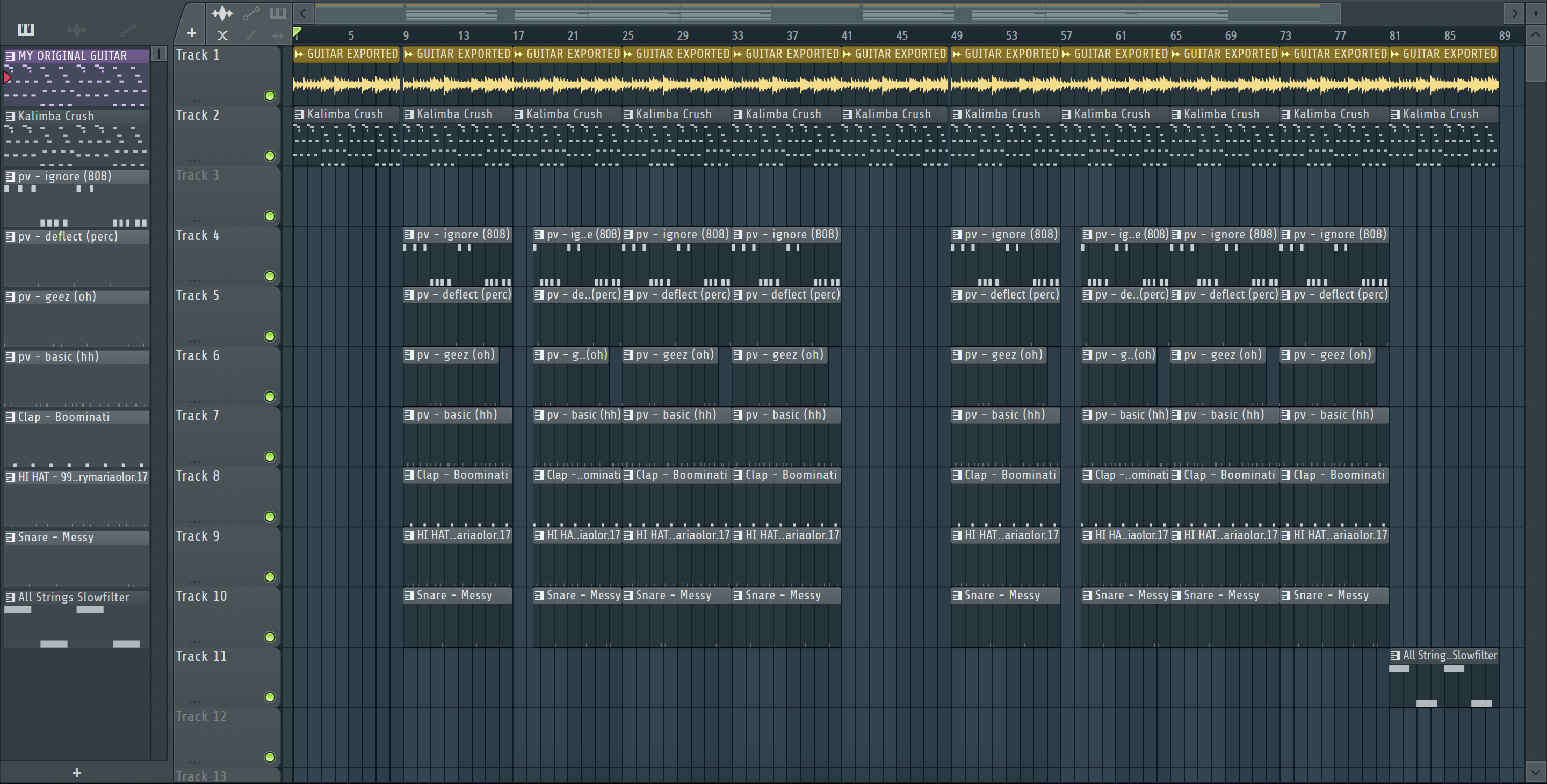
Task: Click the up arrow of the vertical scrollbar
Action: pyautogui.click(x=1535, y=35)
